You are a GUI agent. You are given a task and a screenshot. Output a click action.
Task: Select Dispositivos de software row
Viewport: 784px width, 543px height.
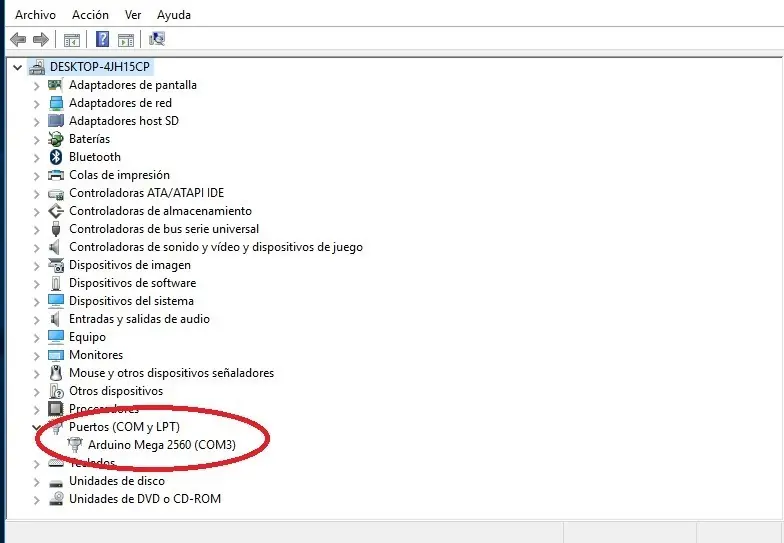[x=132, y=283]
